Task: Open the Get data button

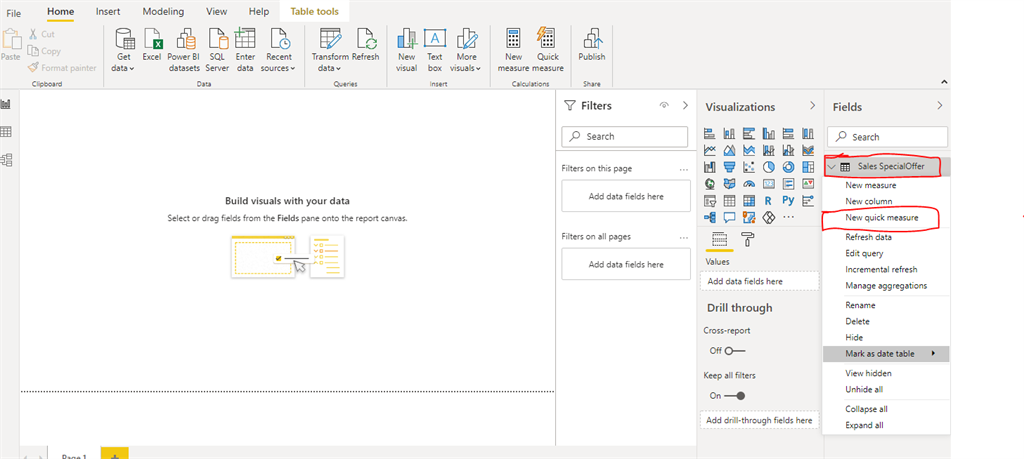Action: click(x=124, y=50)
